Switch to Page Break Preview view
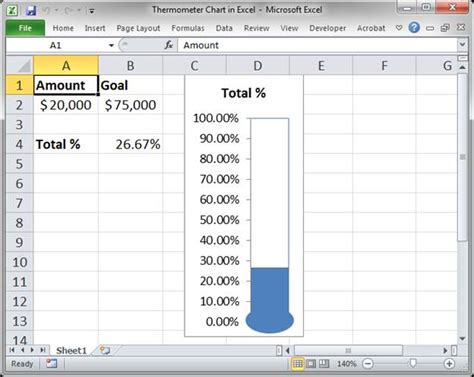474x377 pixels. [x=324, y=364]
